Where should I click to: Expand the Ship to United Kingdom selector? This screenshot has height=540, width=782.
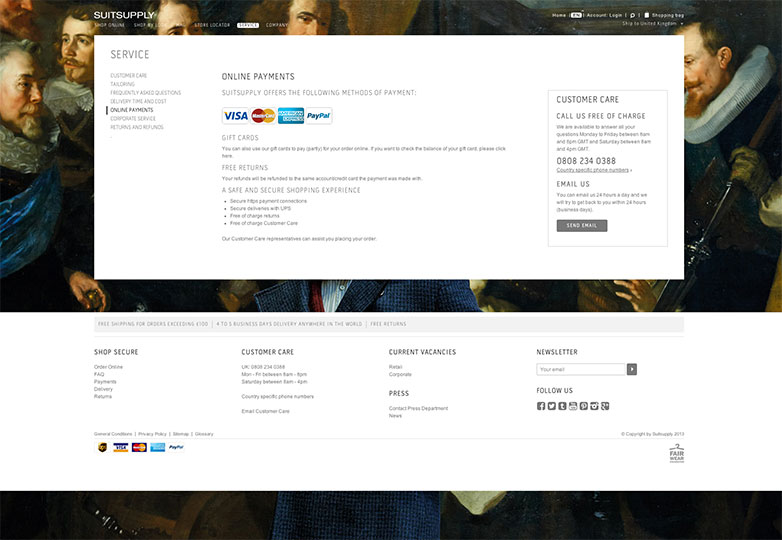tap(652, 24)
